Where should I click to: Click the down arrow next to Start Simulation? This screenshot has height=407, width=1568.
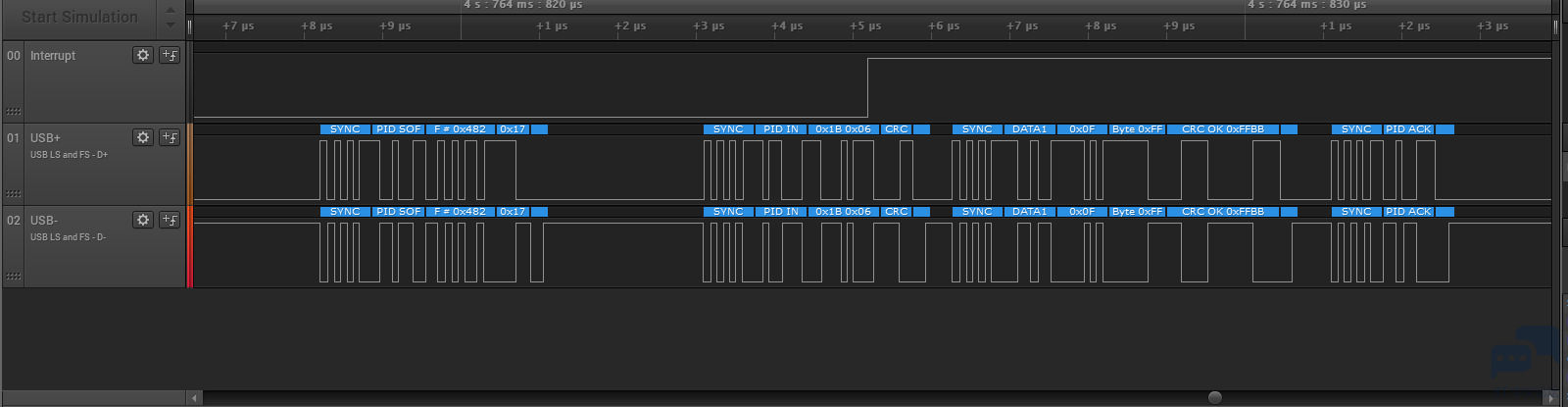(171, 25)
